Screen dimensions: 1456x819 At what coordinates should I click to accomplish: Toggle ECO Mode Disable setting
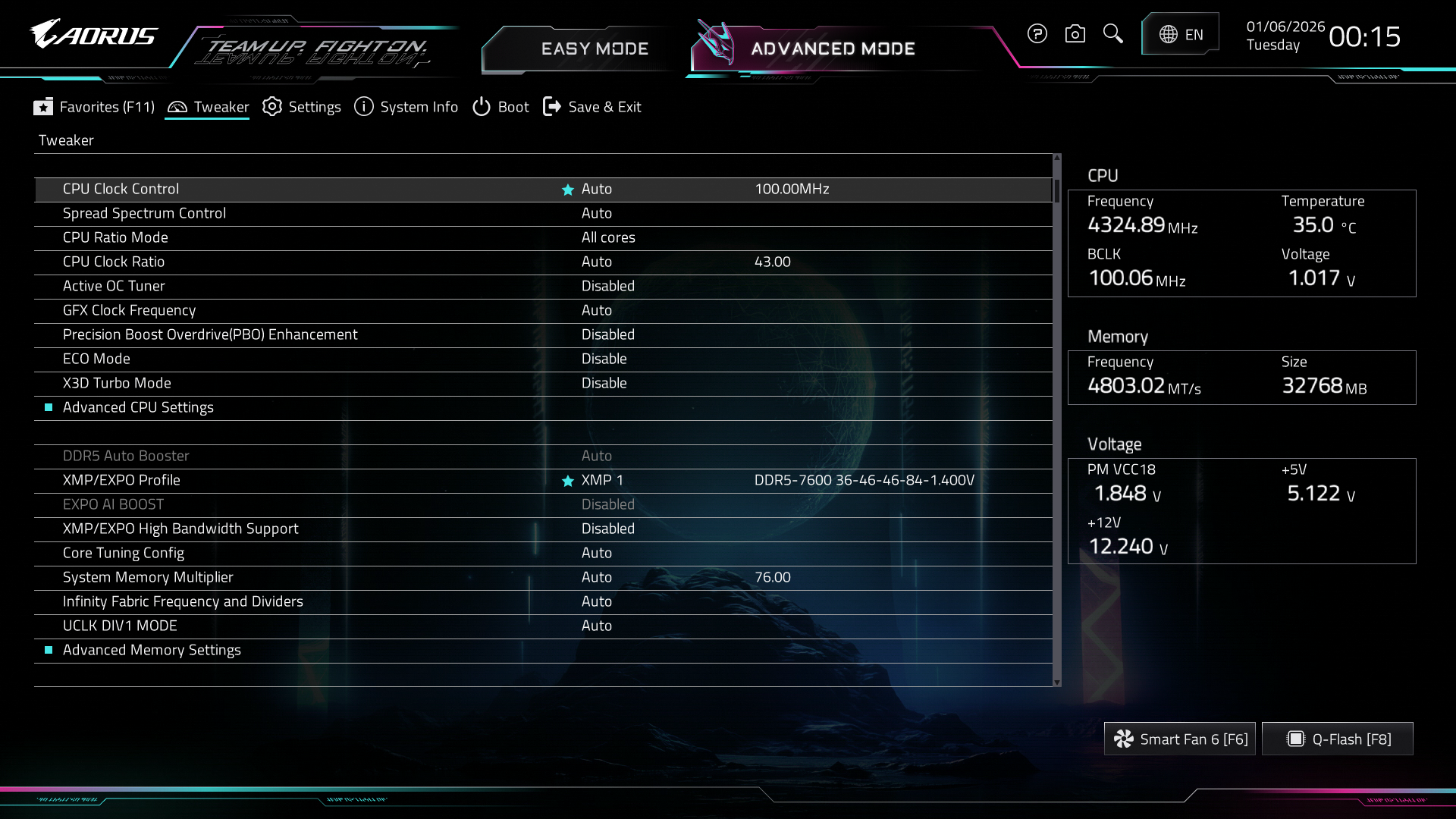(604, 359)
